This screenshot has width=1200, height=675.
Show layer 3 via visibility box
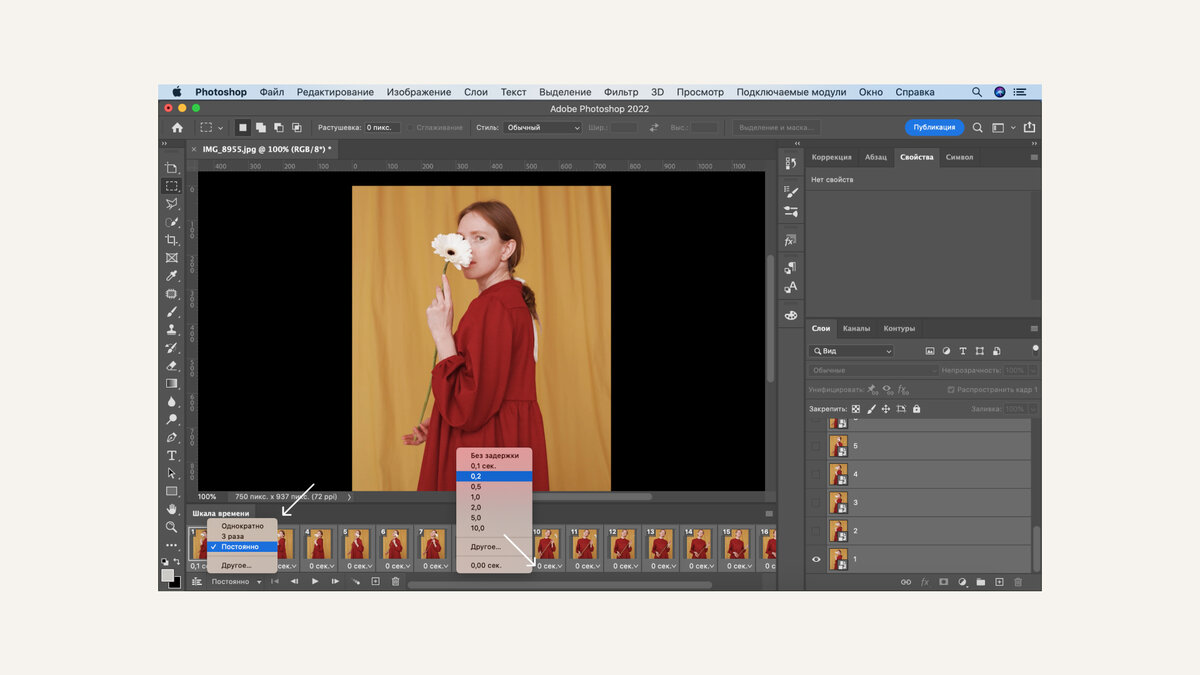click(816, 502)
